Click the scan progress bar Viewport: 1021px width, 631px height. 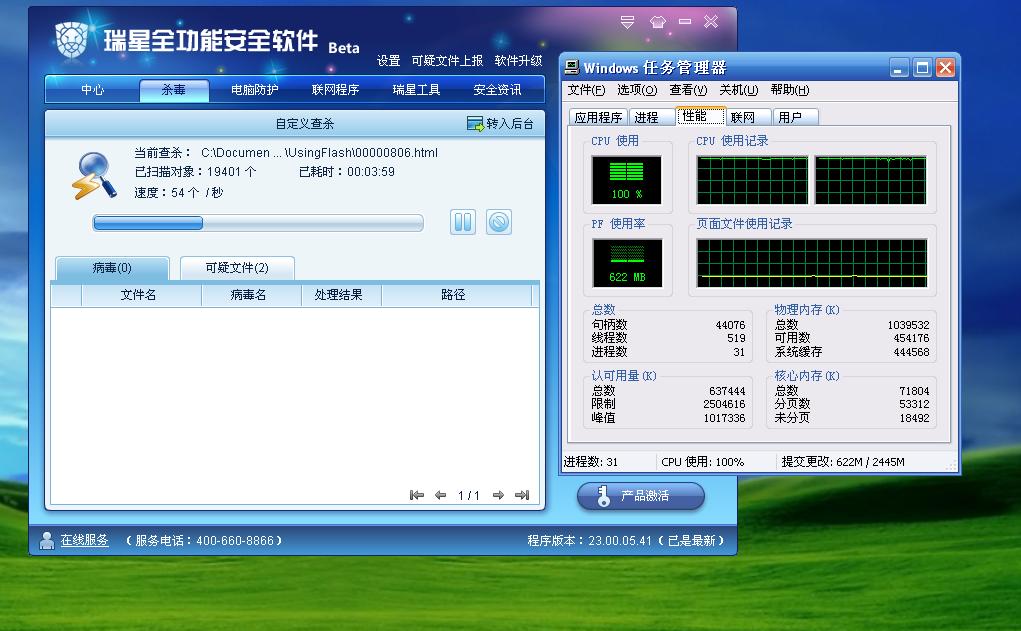click(258, 223)
